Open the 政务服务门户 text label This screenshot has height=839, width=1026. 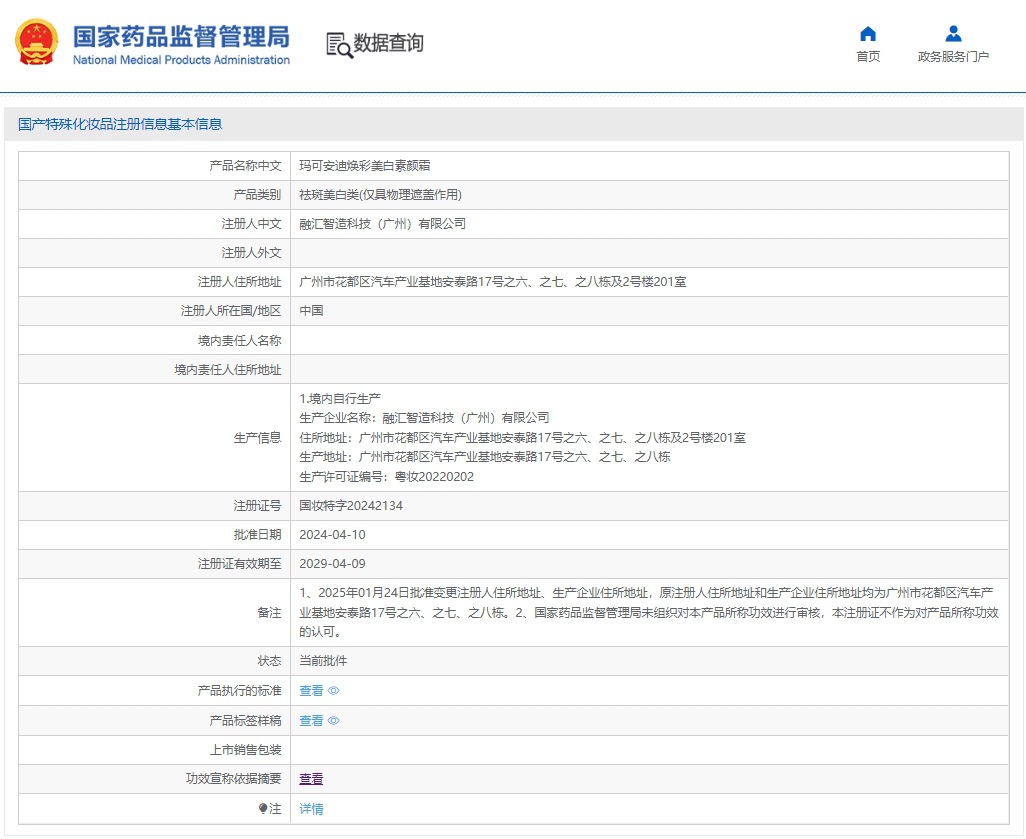(953, 57)
